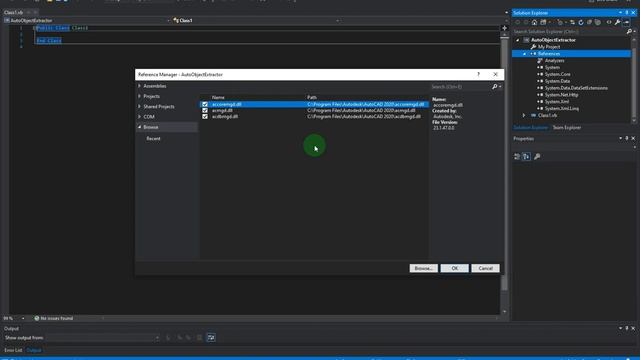
Task: Click the Home icon in Solution Explorer toolbar
Action: 534,22
